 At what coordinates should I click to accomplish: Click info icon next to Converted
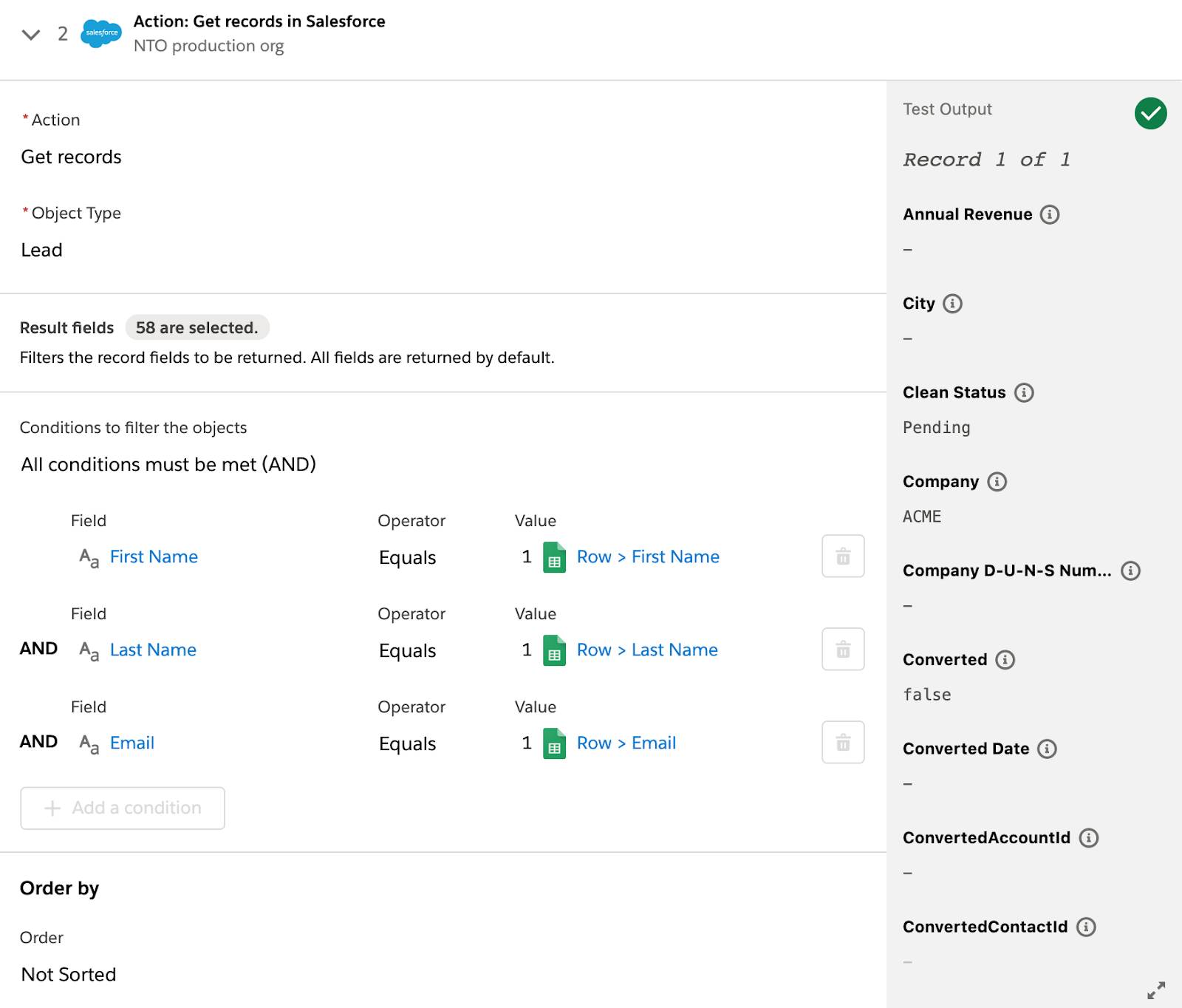[x=1005, y=660]
